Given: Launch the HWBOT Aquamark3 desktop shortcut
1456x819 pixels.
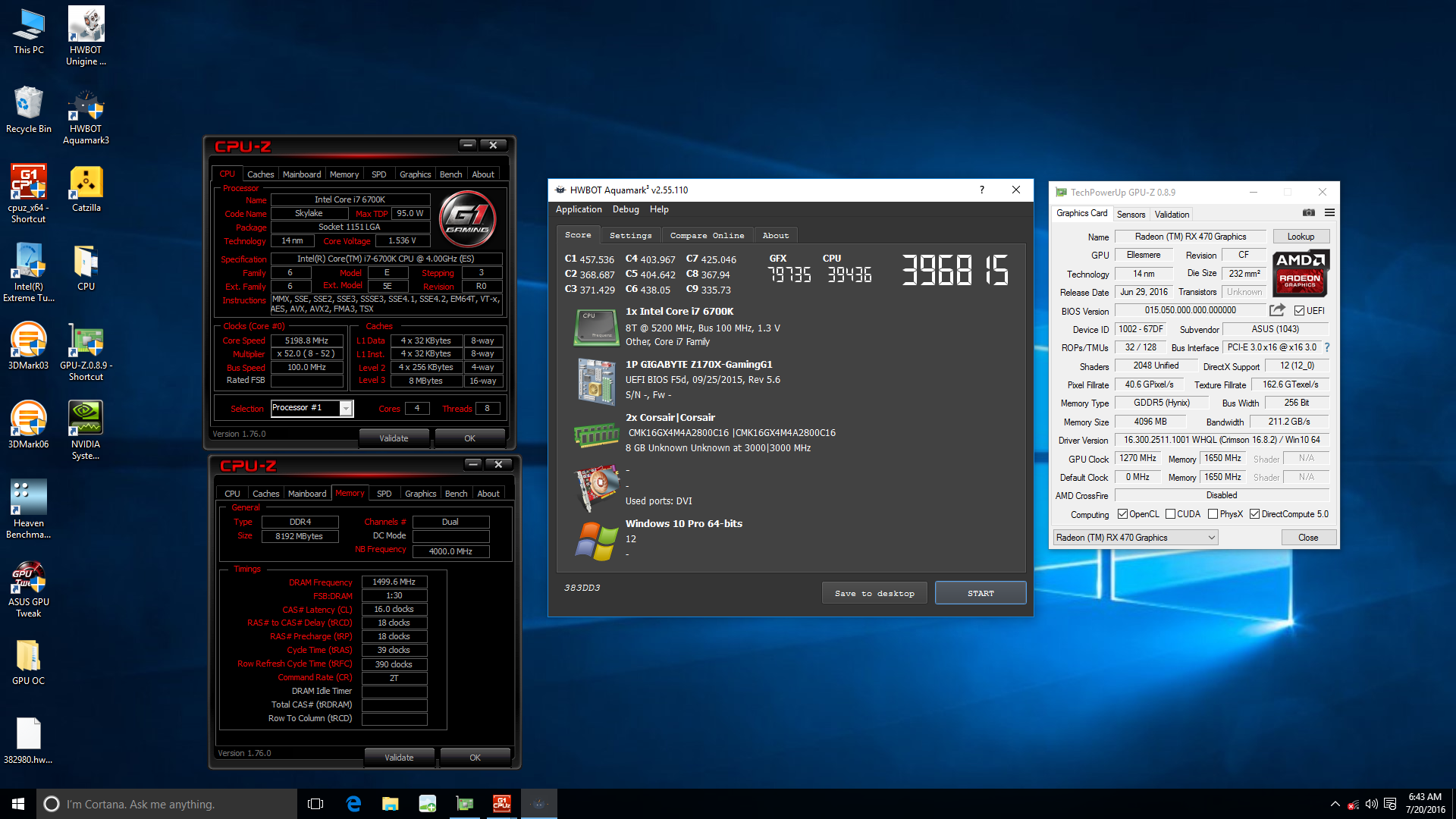Looking at the screenshot, I should [86, 116].
